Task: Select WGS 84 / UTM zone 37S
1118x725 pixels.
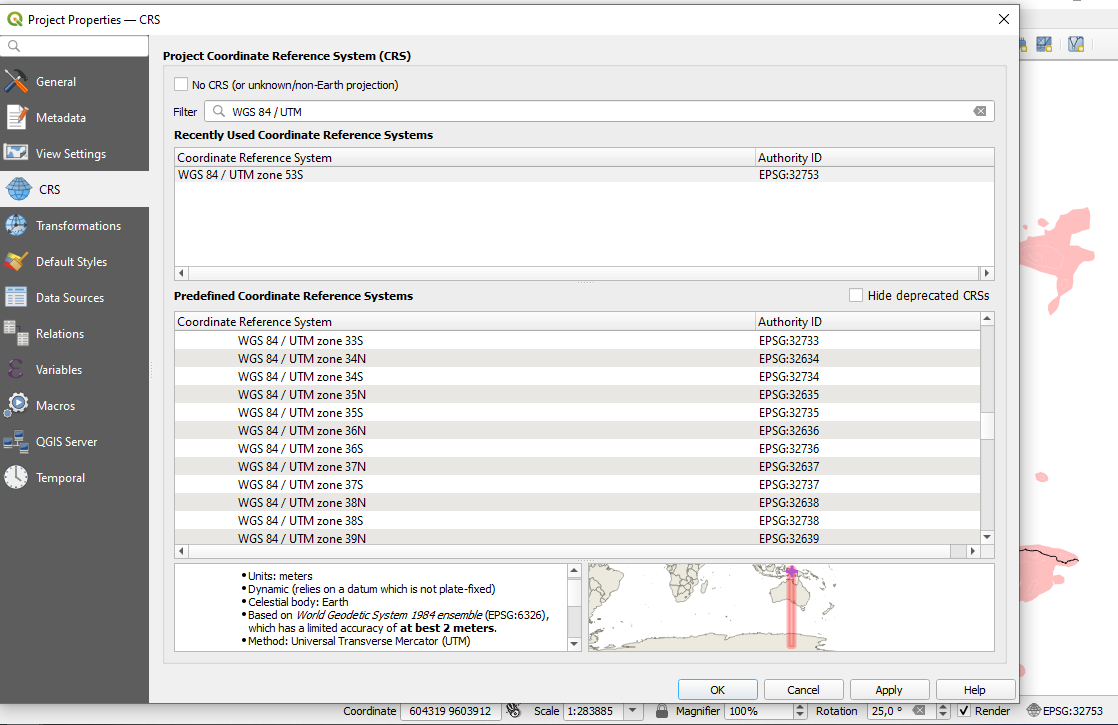Action: coord(578,485)
